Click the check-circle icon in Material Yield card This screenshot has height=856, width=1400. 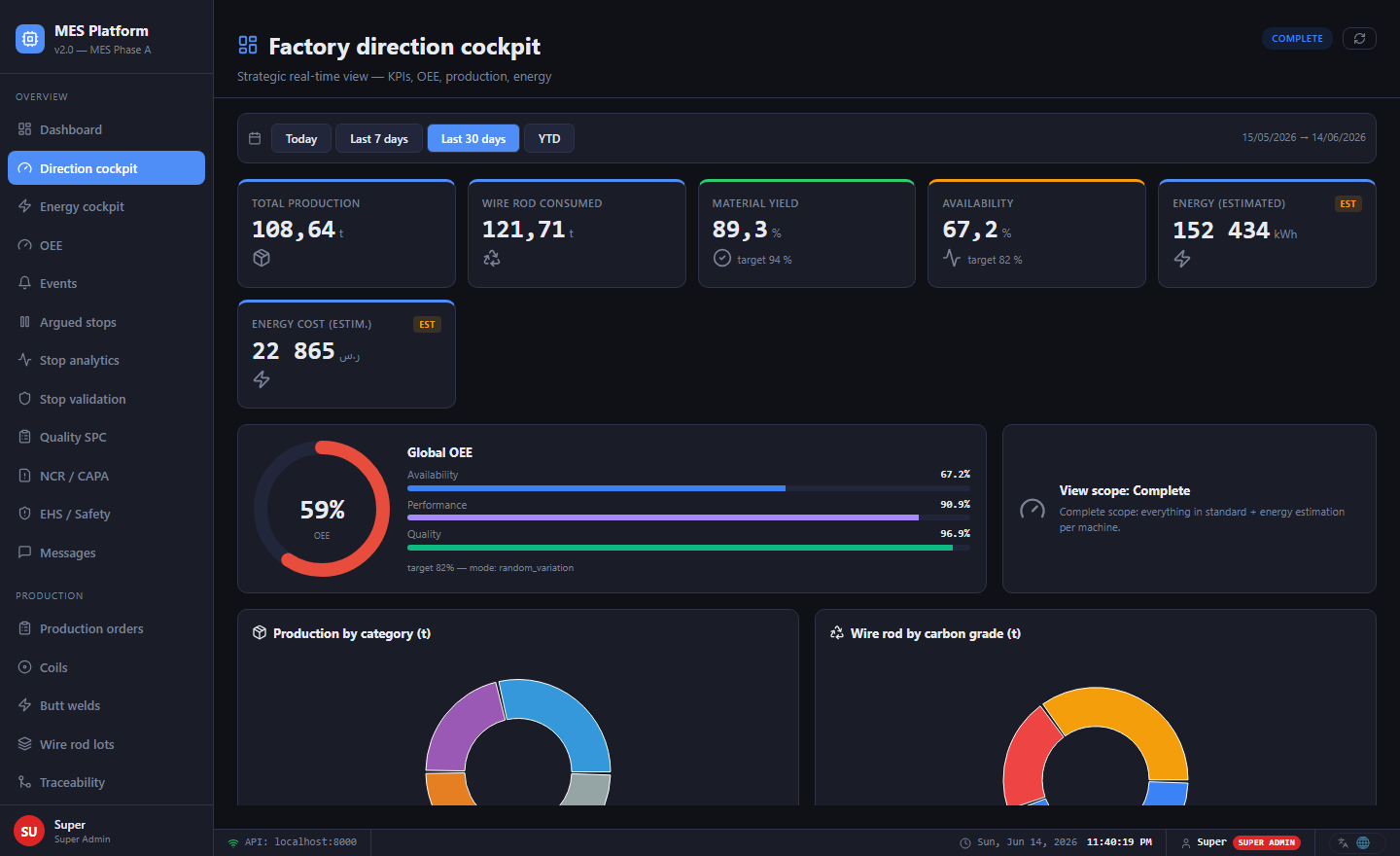[x=722, y=258]
